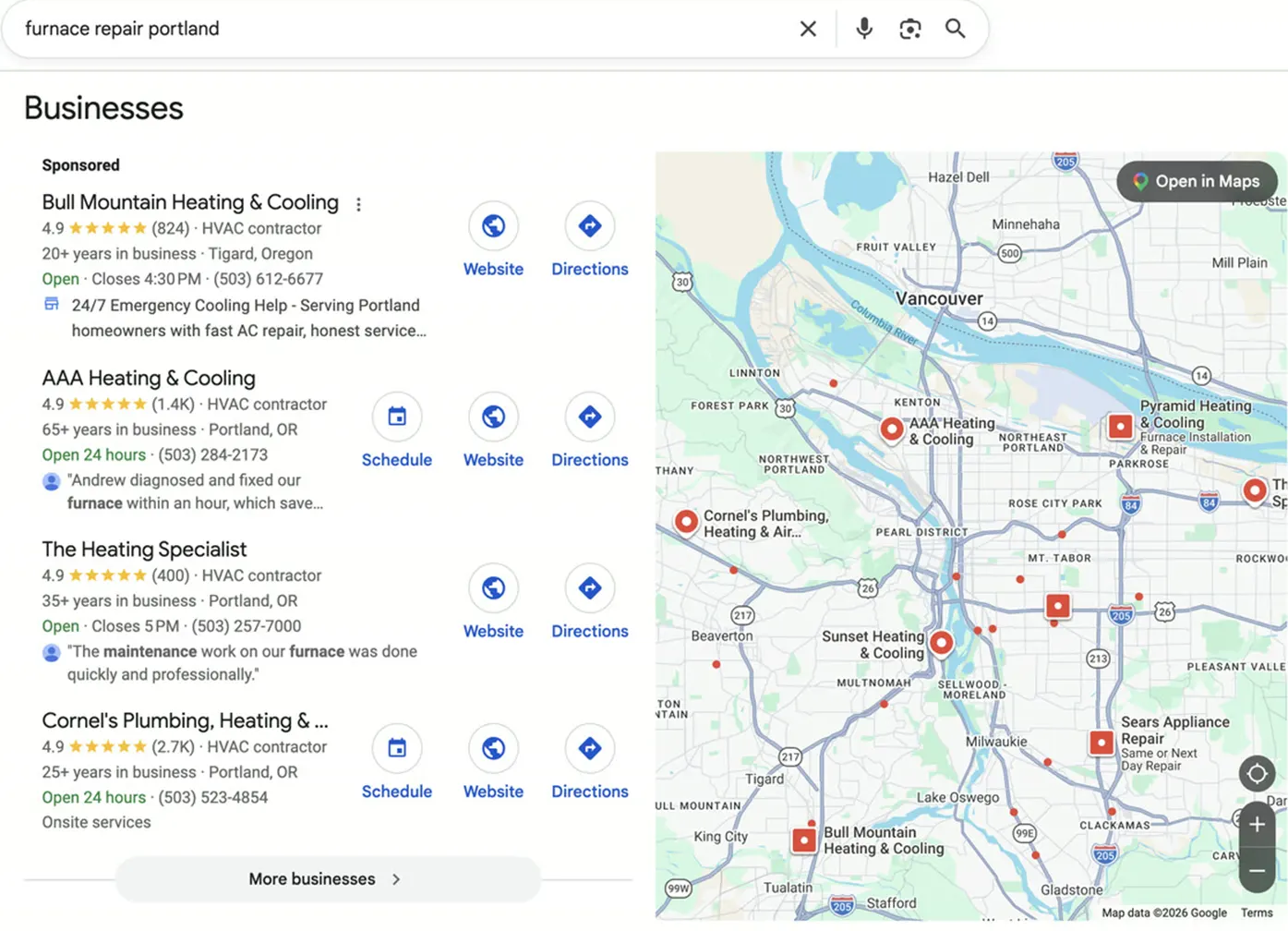Schedule with Cornel's Plumbing calendar icon

(x=397, y=748)
